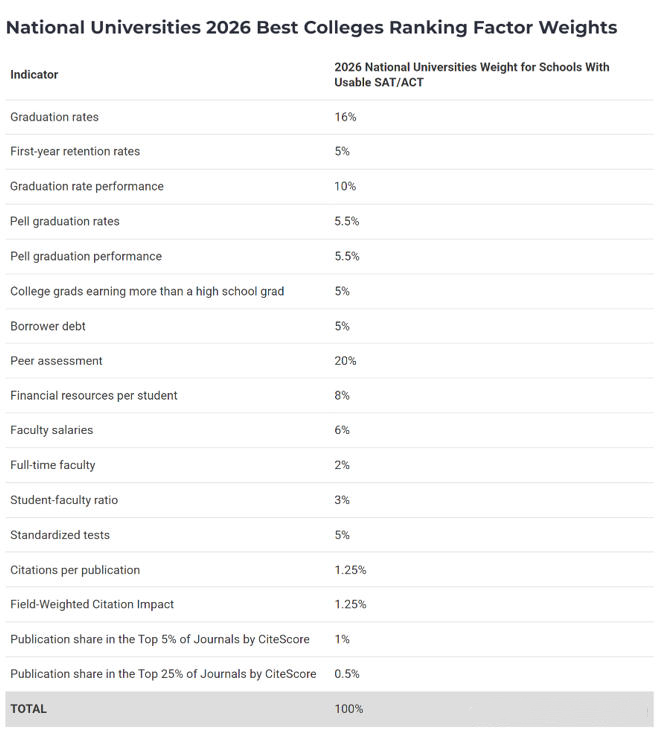Screen dimensions: 660x738
Task: Click the 2026 National Universities Weight column header
Action: click(471, 75)
